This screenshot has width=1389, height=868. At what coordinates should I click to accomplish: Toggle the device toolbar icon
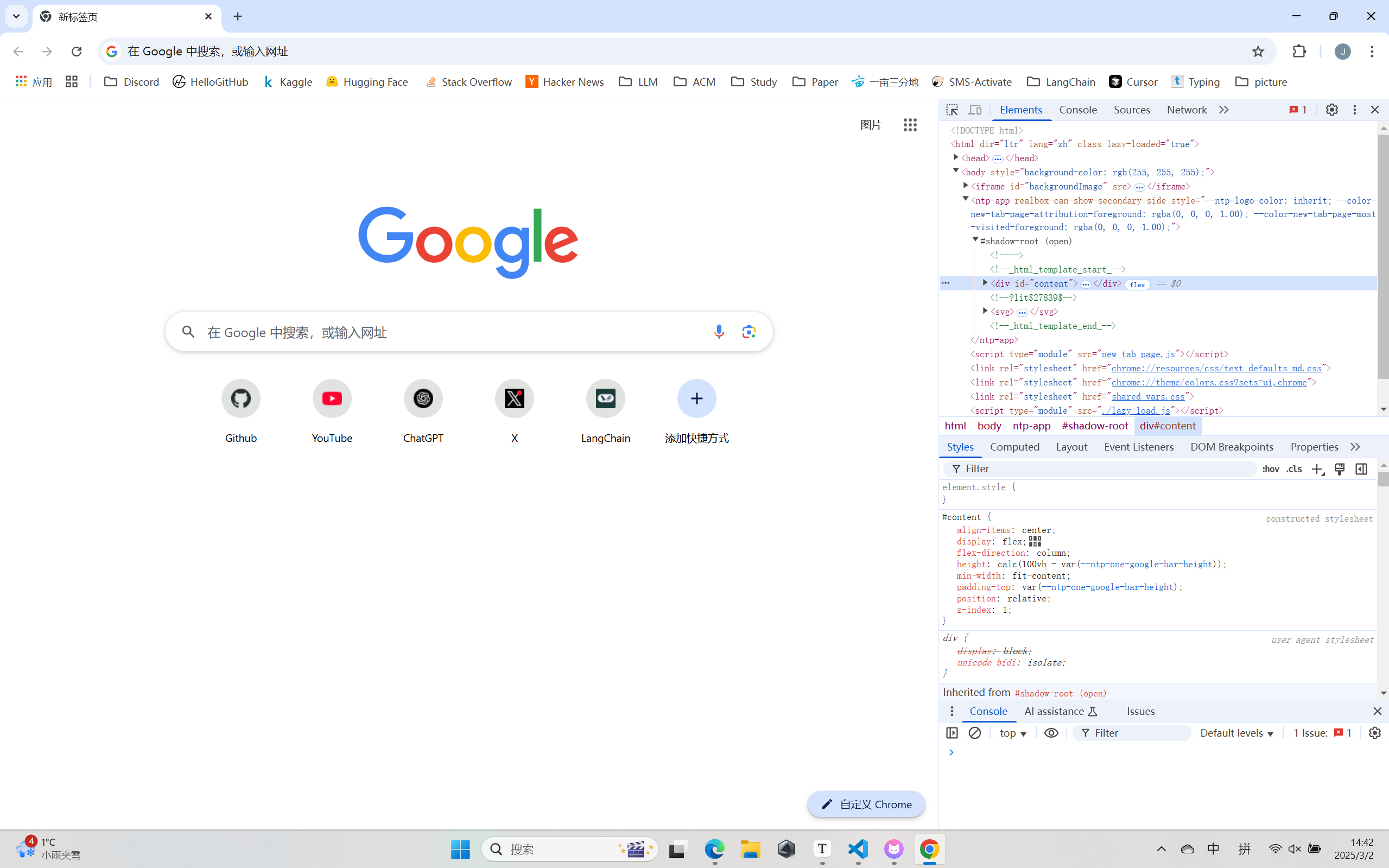coord(975,109)
